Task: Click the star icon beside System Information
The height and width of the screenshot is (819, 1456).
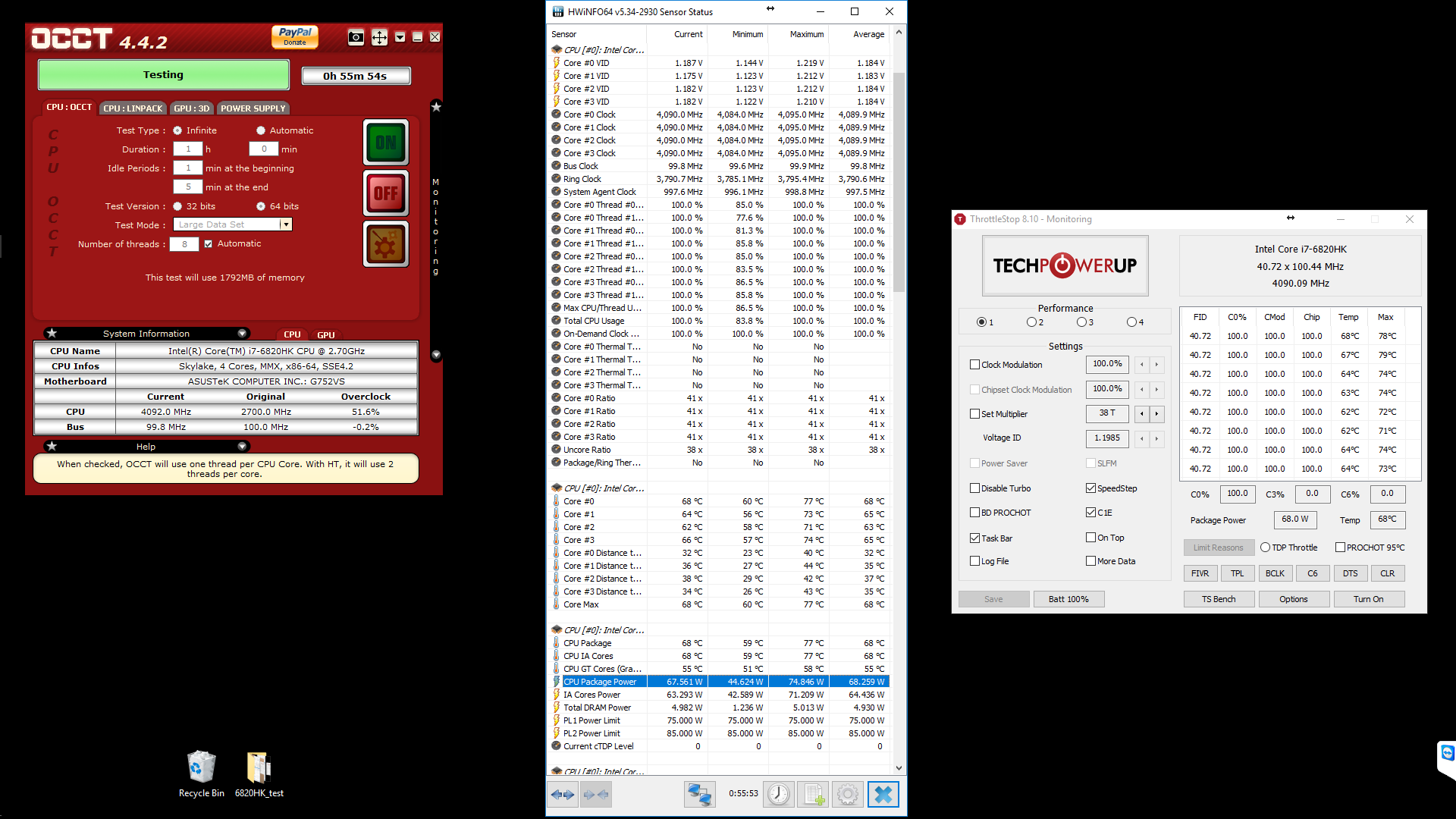Action: click(x=52, y=333)
